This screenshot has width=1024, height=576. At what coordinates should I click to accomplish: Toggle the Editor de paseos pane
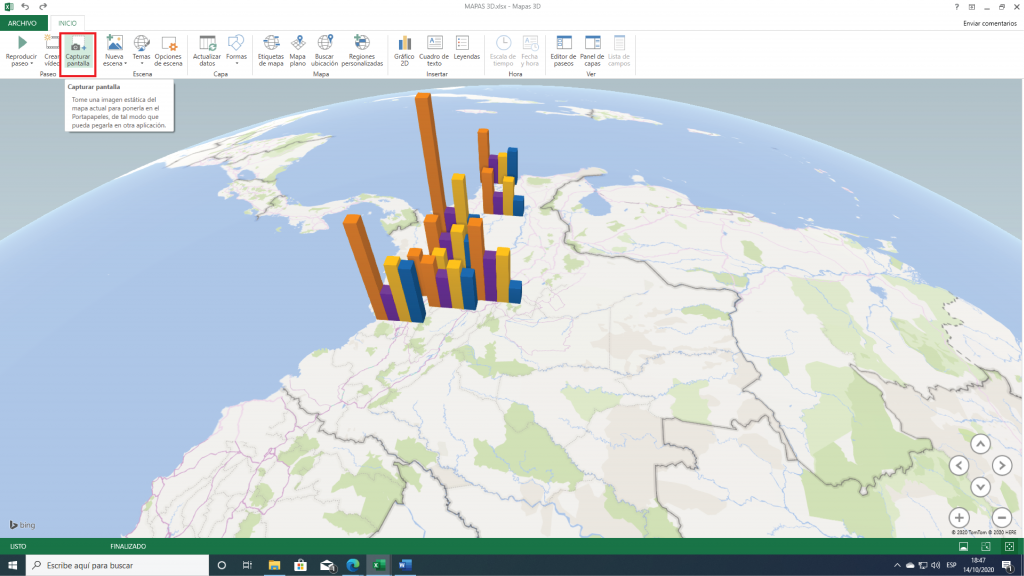[x=564, y=51]
